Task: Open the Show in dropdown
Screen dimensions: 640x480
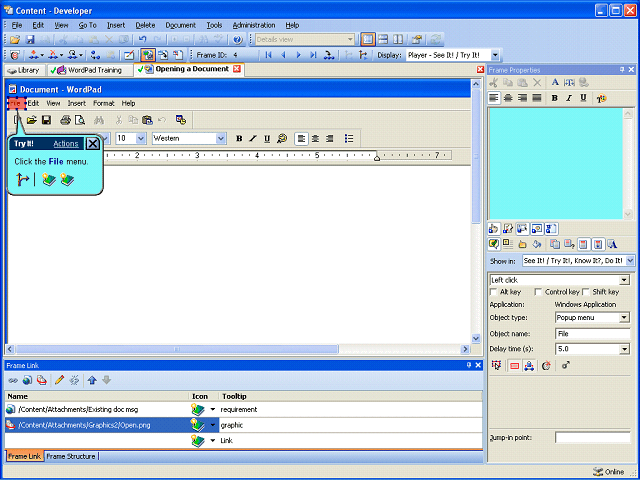Action: pyautogui.click(x=630, y=260)
